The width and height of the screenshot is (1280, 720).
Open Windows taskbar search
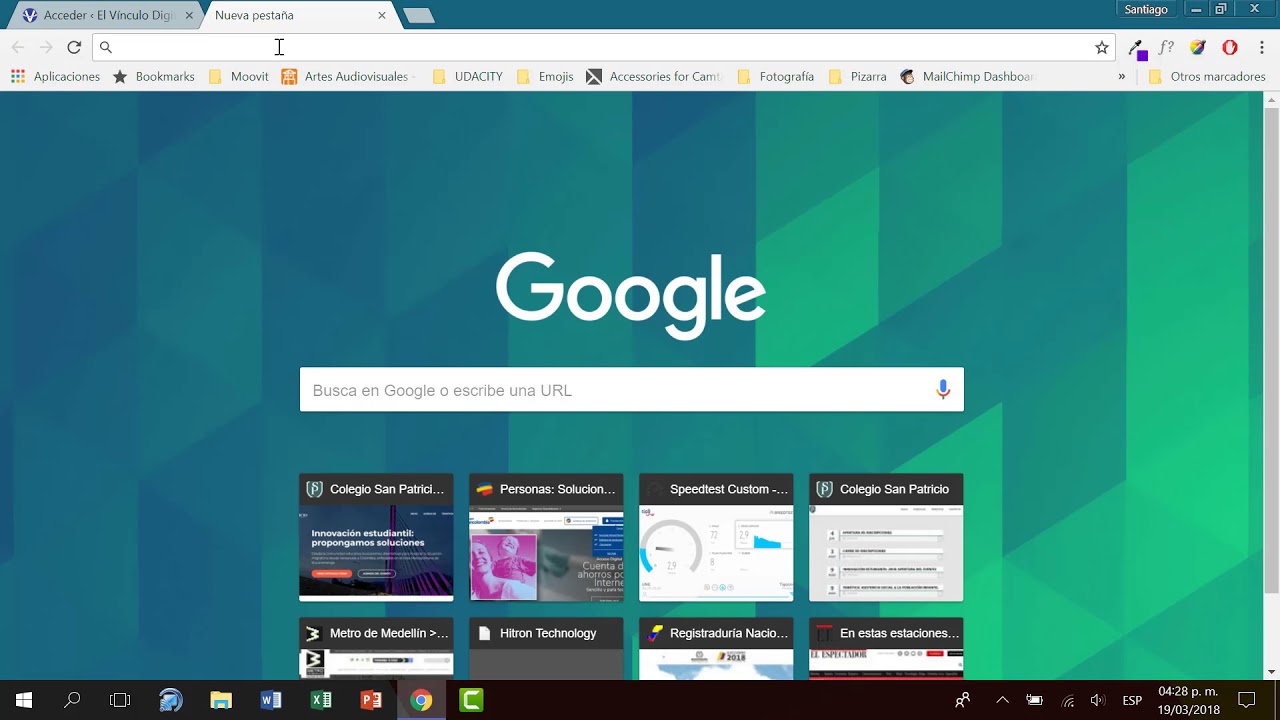[x=72, y=700]
